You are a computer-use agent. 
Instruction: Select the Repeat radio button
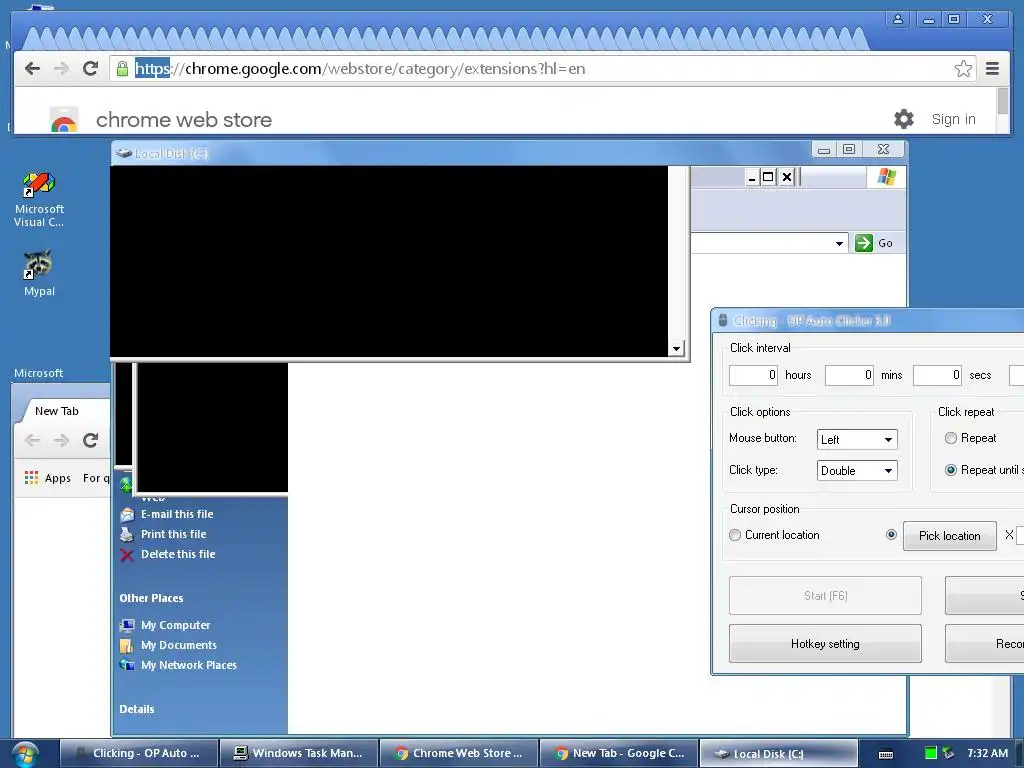951,438
